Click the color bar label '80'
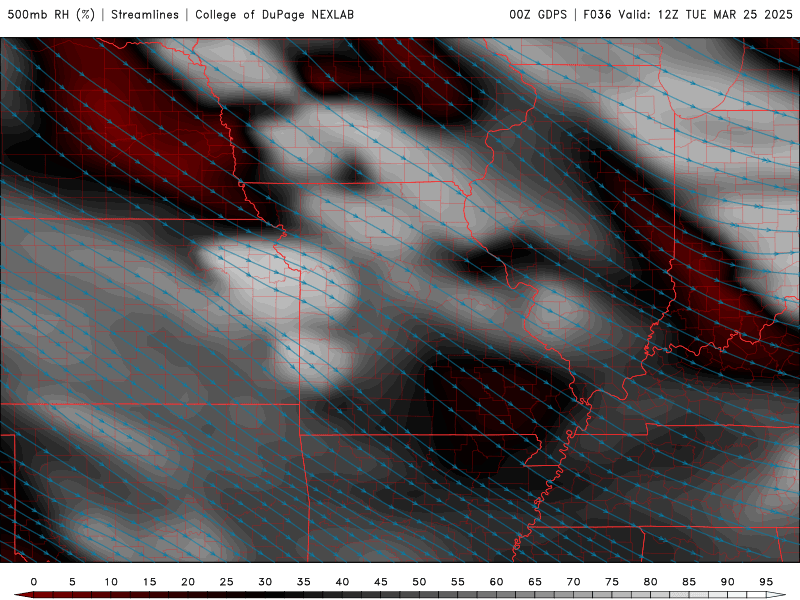 point(650,582)
